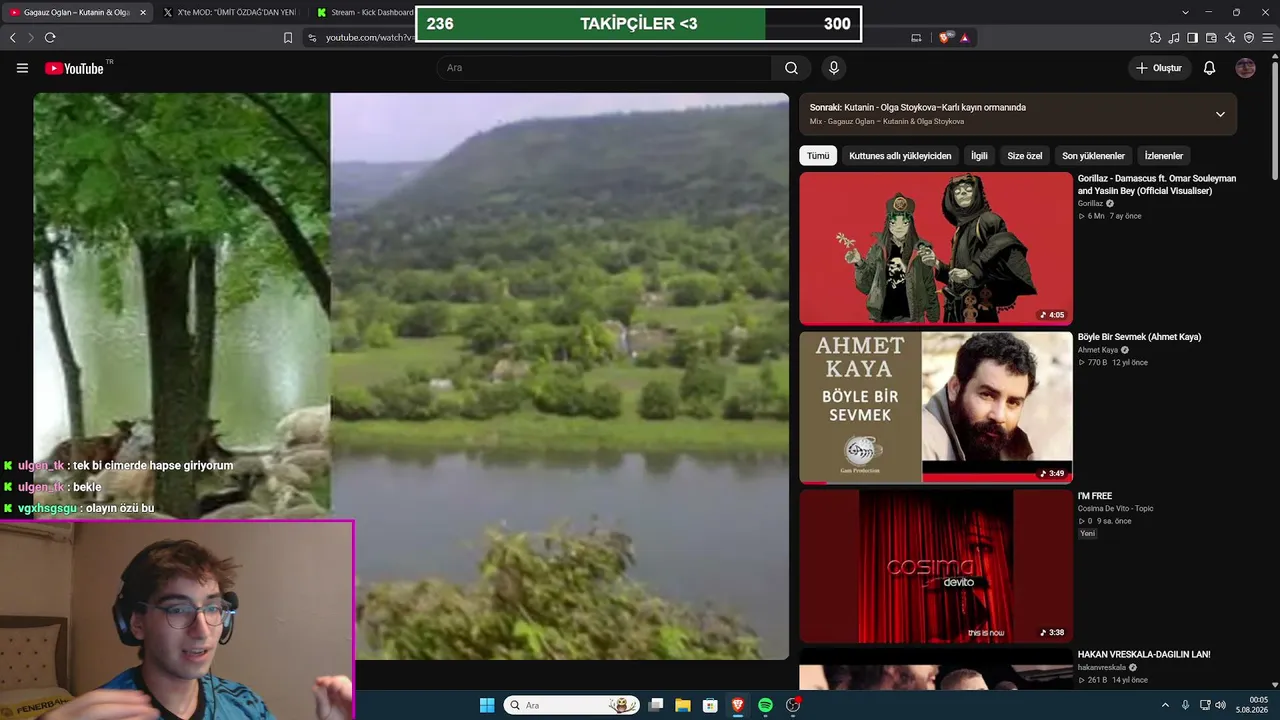Screen dimensions: 1280x720
Task: Select the İlgili filter chip
Action: [979, 156]
